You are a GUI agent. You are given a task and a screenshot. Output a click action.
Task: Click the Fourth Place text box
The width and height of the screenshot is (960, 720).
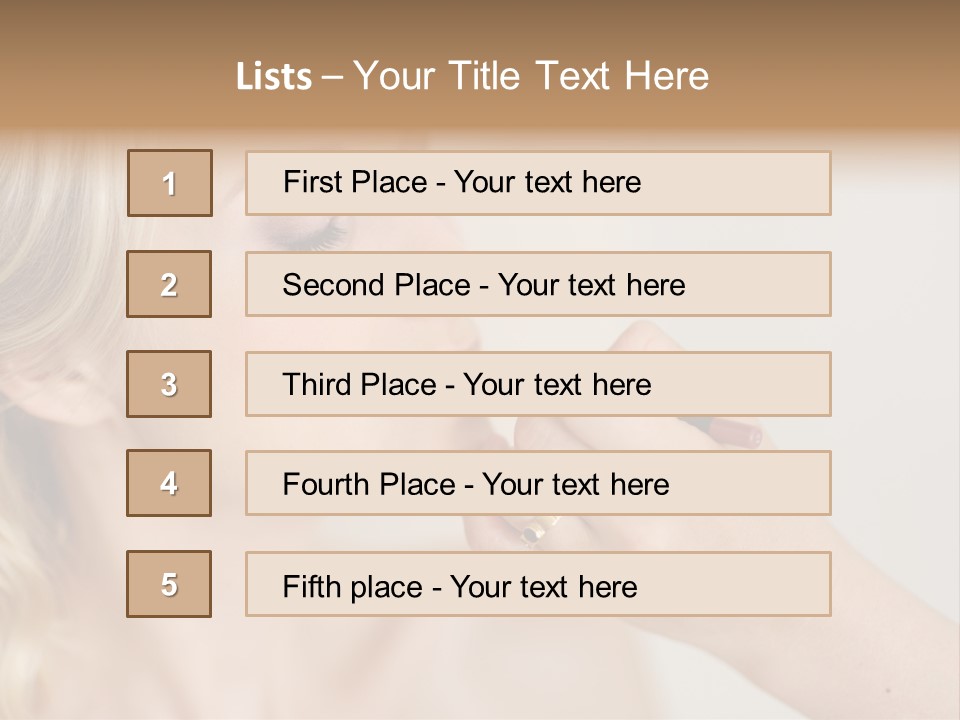(x=538, y=483)
